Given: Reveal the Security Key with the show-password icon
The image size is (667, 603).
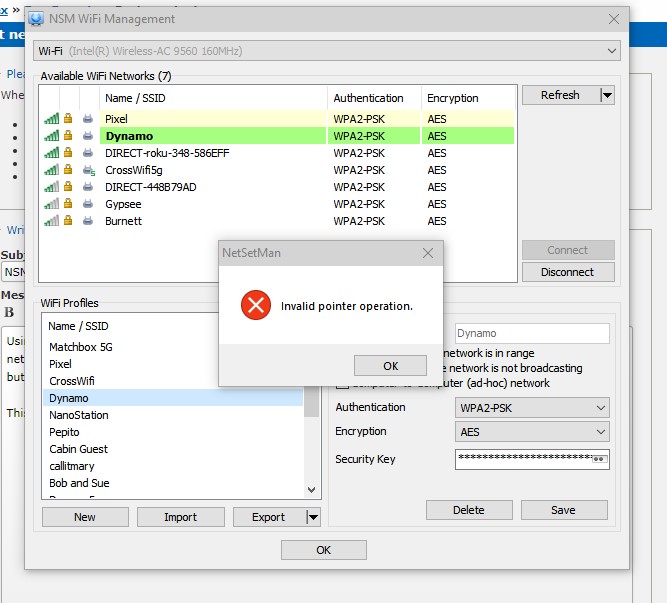Looking at the screenshot, I should coord(599,459).
